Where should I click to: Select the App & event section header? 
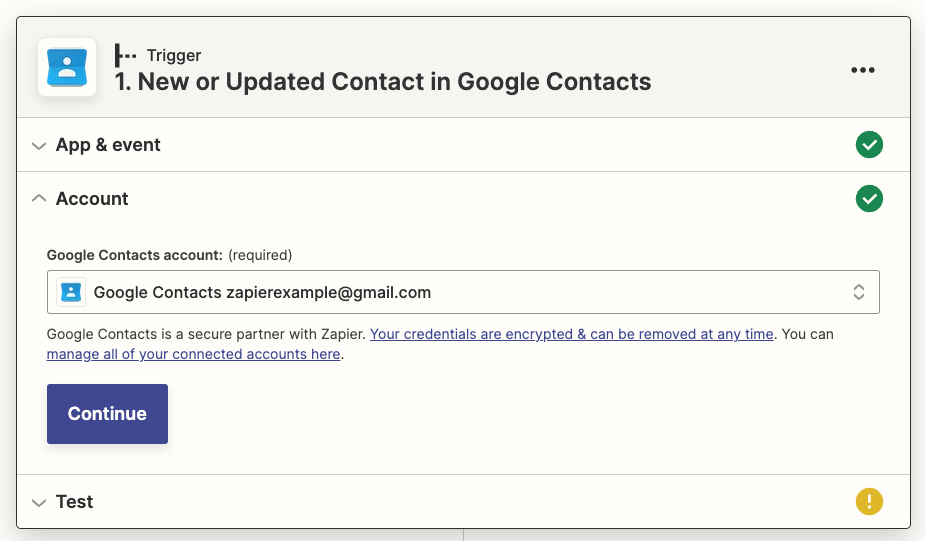108,145
